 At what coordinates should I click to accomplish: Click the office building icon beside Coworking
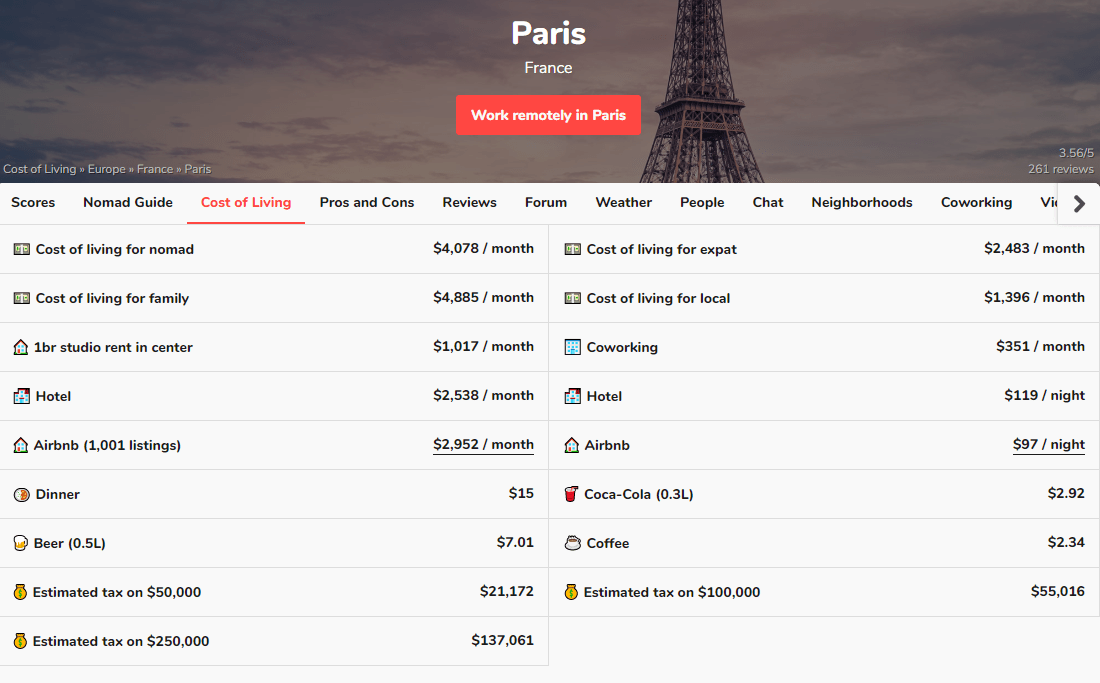(x=572, y=347)
